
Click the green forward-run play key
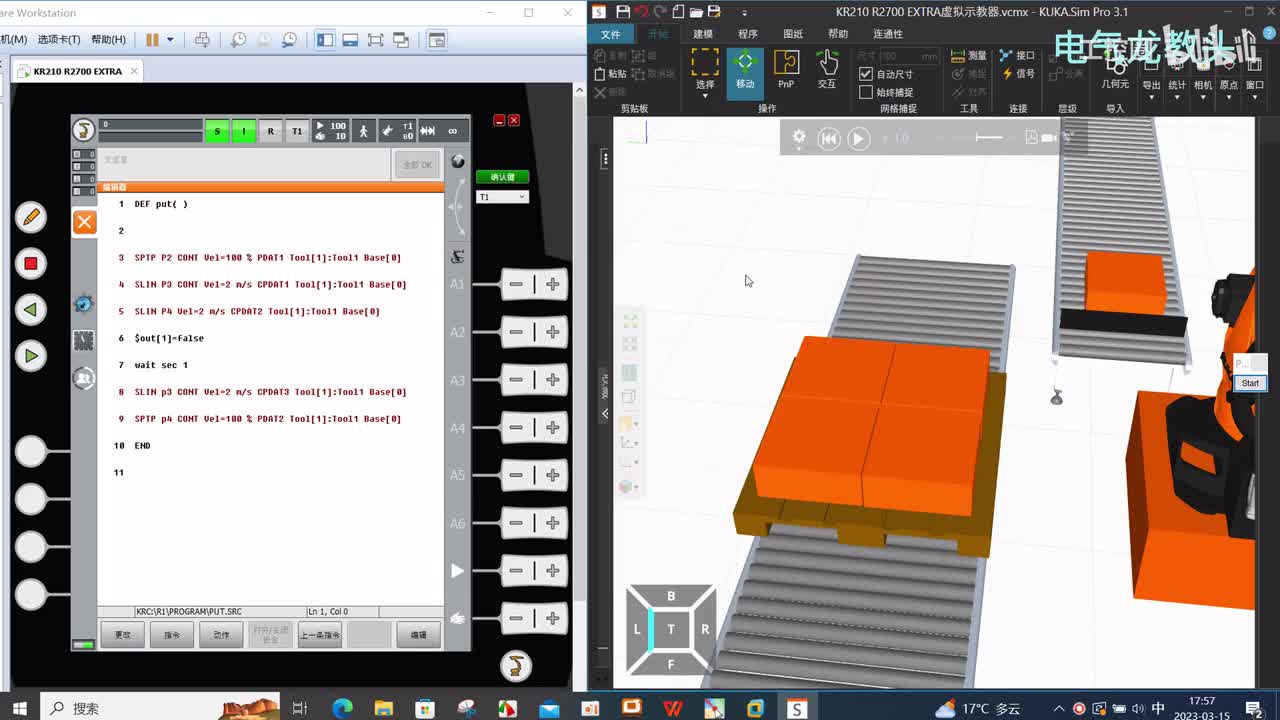[31, 356]
